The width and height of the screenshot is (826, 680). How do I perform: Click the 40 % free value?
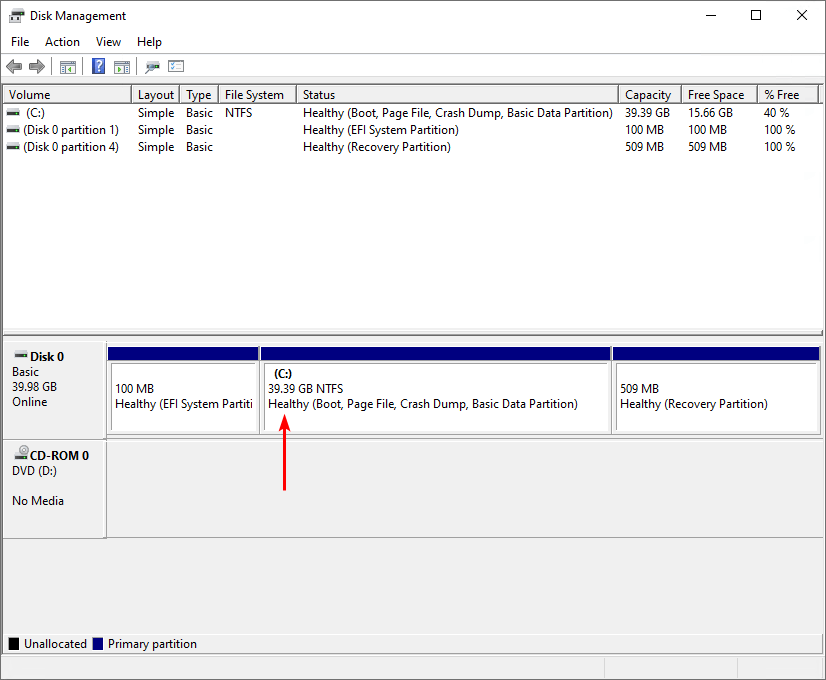[x=776, y=113]
